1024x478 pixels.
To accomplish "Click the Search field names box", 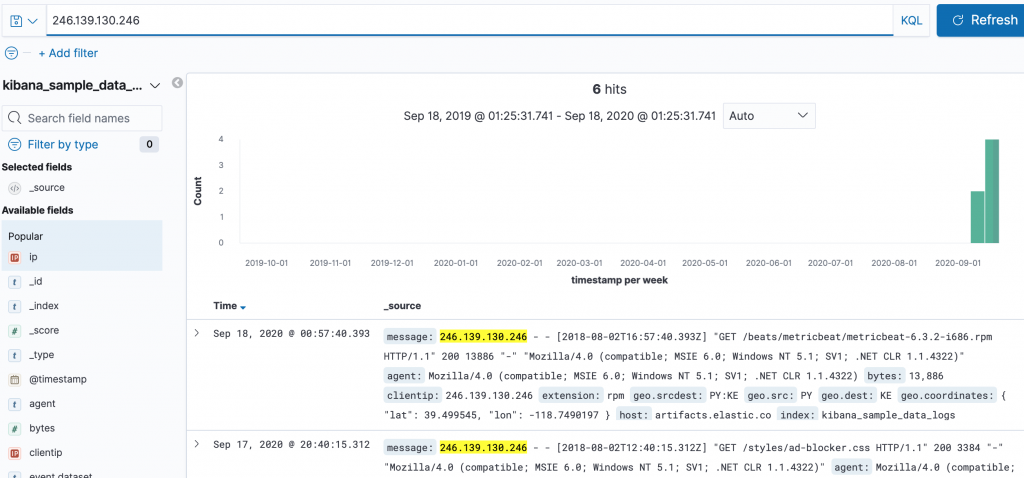I will click(82, 118).
